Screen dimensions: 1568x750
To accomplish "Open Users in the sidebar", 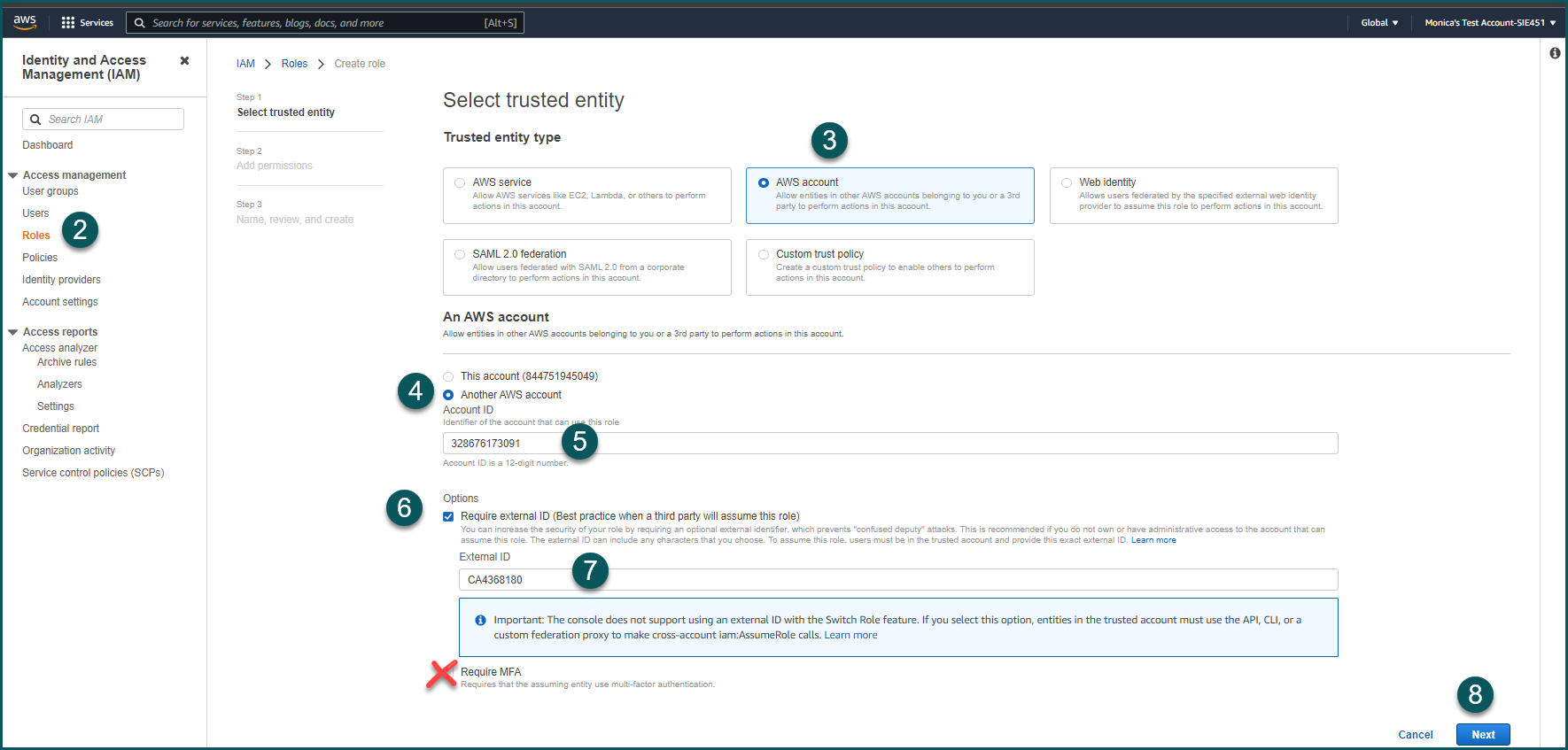I will coord(35,213).
